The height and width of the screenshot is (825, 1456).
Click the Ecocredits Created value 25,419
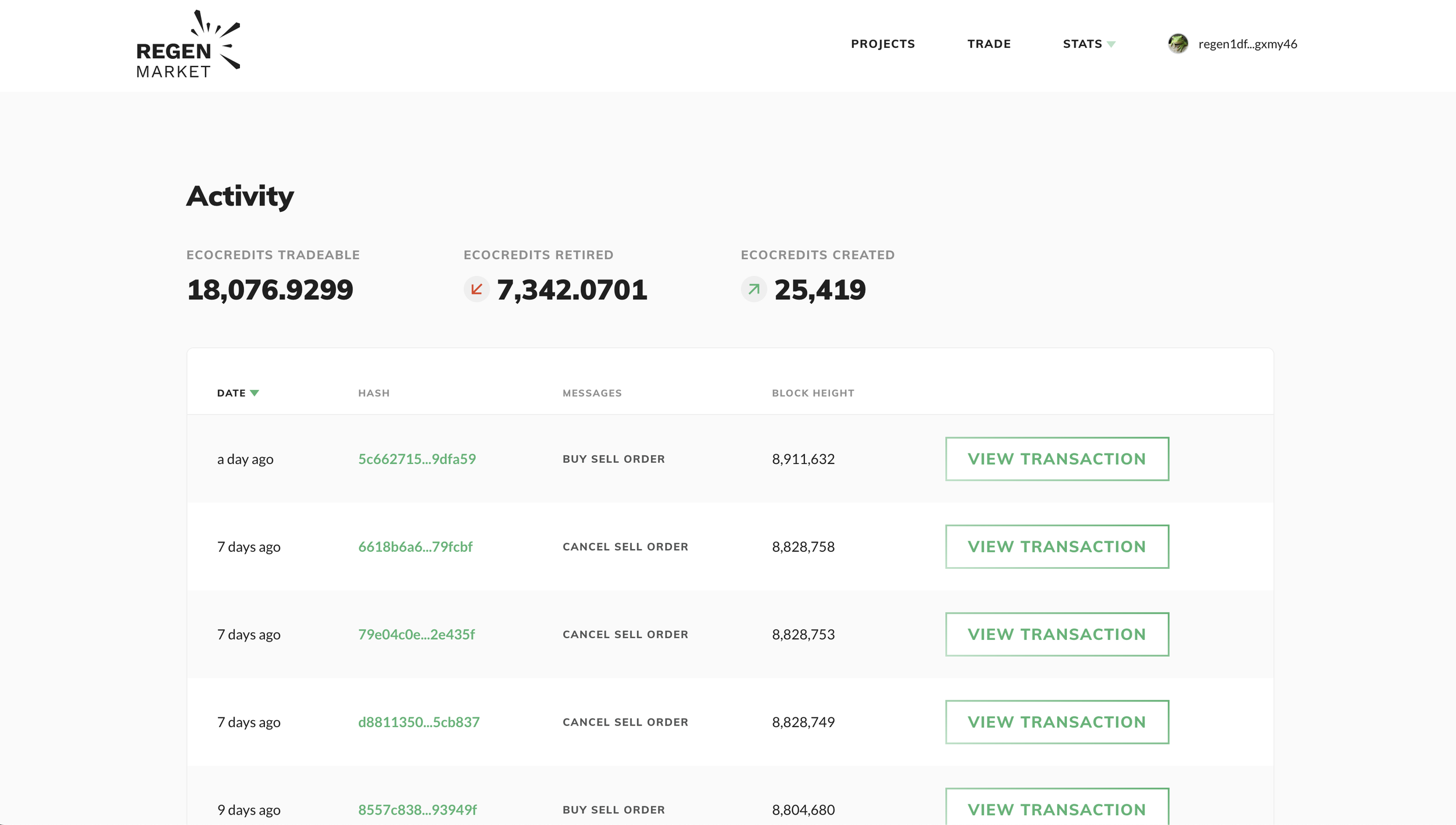820,290
